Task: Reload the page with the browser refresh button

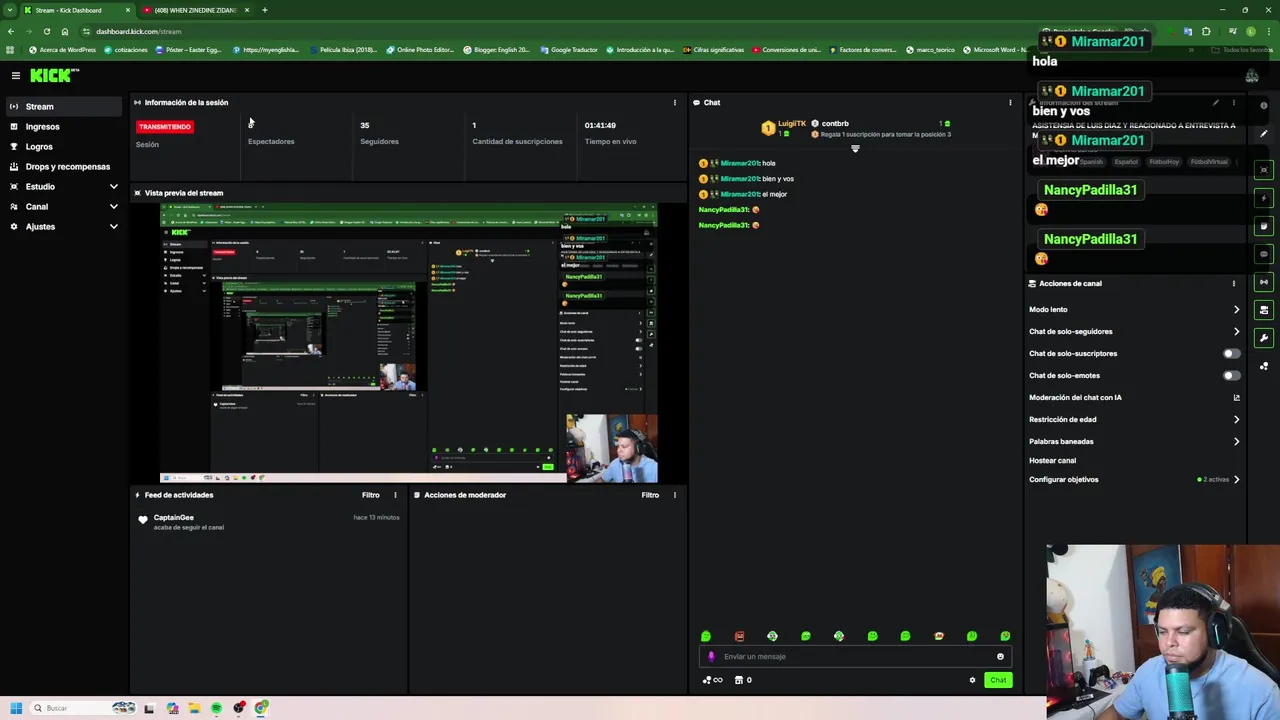Action: click(46, 31)
